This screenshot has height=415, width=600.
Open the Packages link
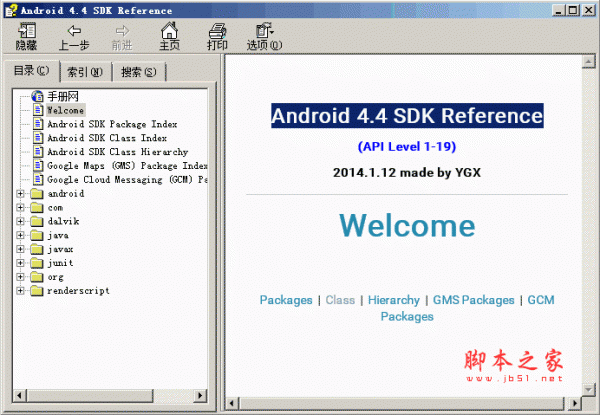pos(286,300)
